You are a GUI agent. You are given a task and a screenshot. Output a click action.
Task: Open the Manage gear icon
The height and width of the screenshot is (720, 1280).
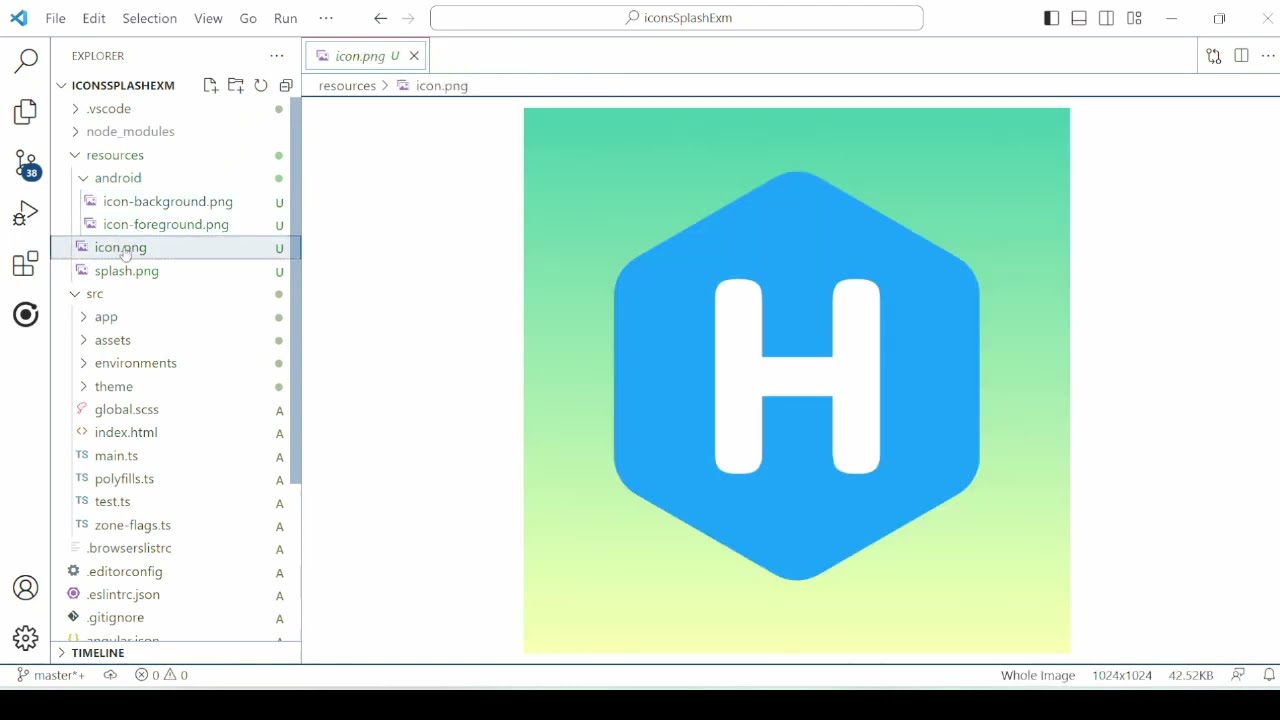coord(26,637)
